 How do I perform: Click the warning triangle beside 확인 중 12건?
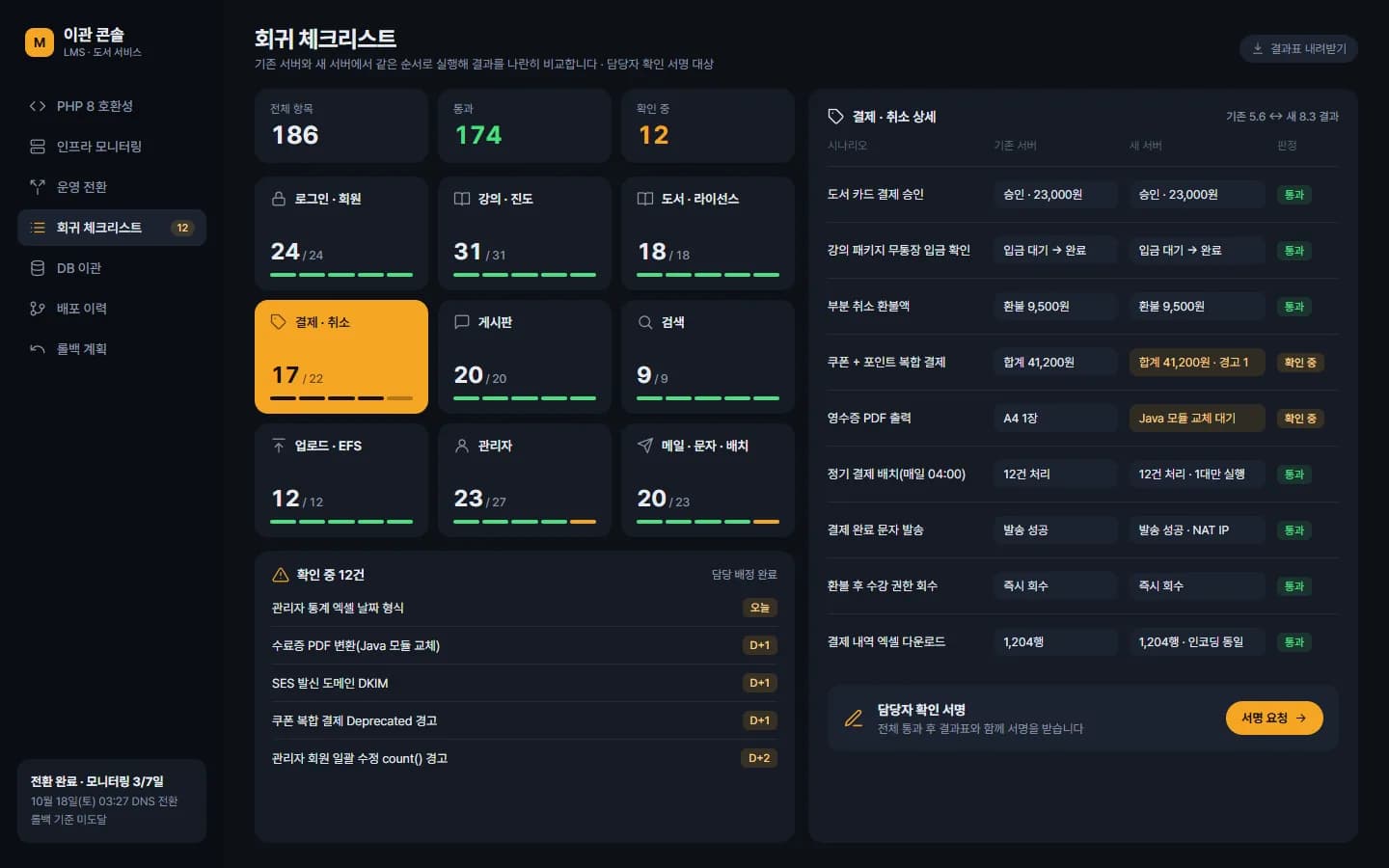click(281, 575)
